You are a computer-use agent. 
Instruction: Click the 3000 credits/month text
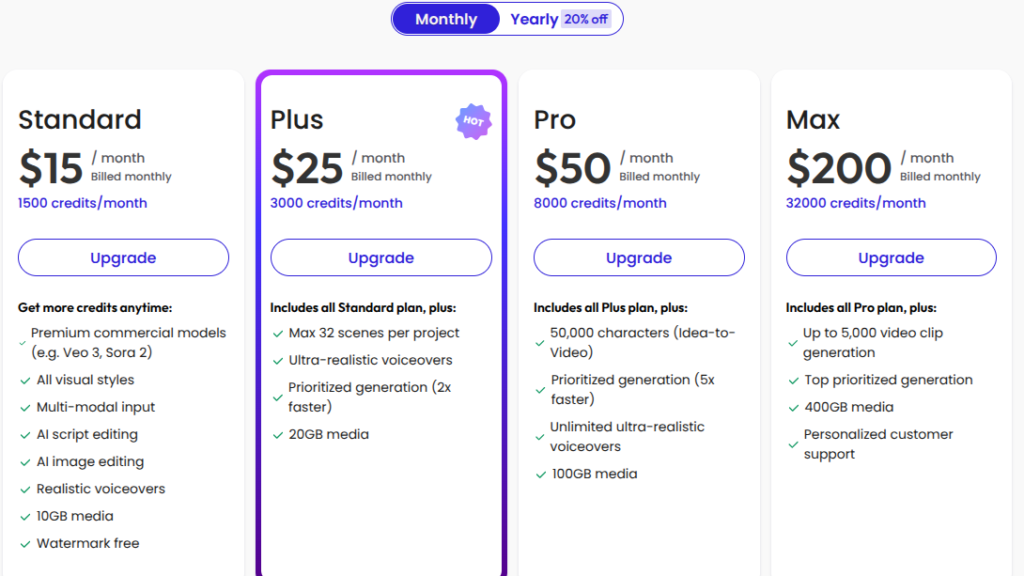click(337, 203)
